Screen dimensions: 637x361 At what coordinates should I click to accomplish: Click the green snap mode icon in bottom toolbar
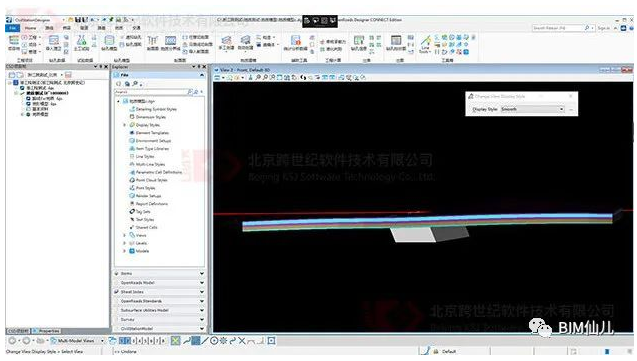tap(175, 341)
